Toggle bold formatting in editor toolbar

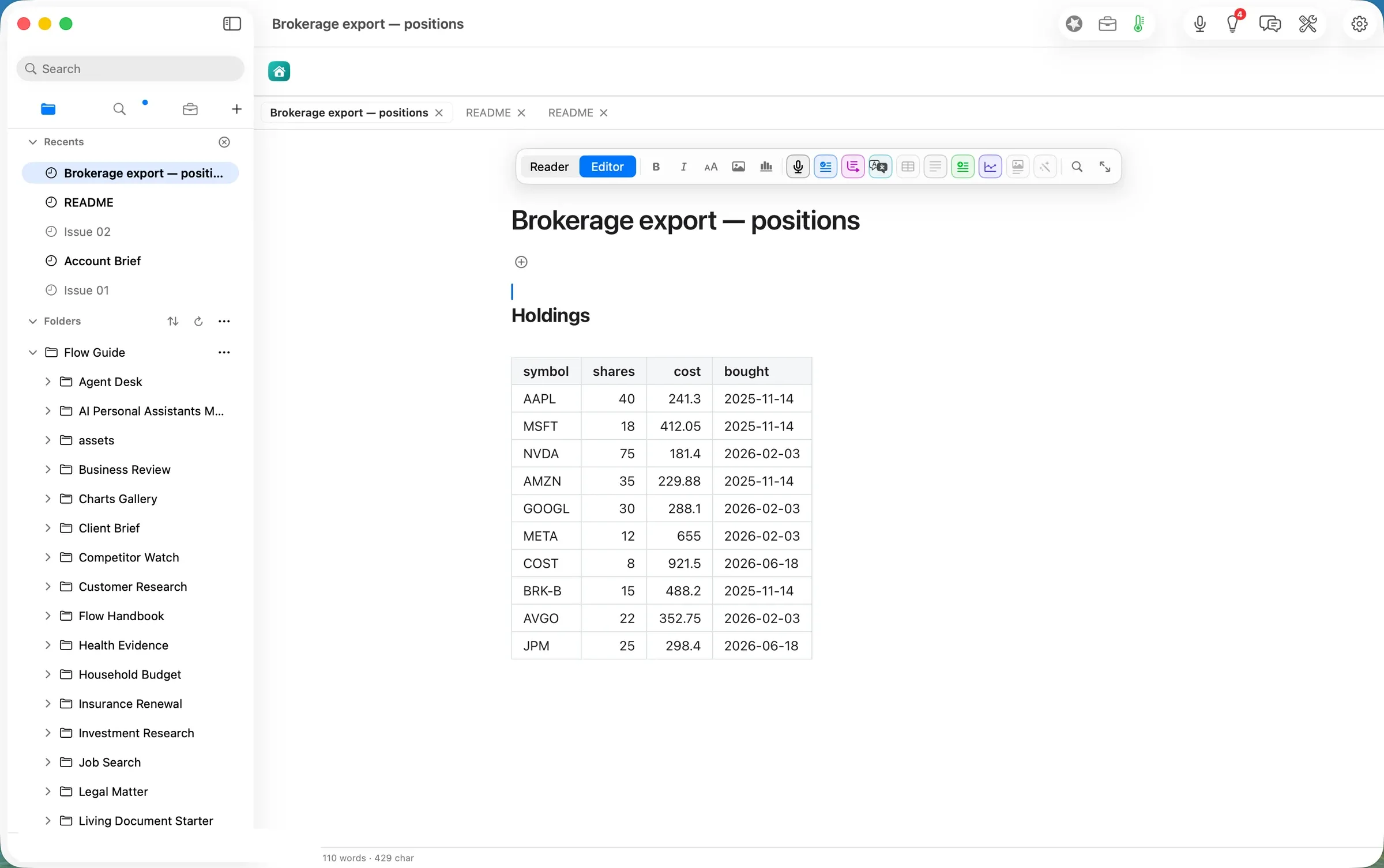[656, 167]
